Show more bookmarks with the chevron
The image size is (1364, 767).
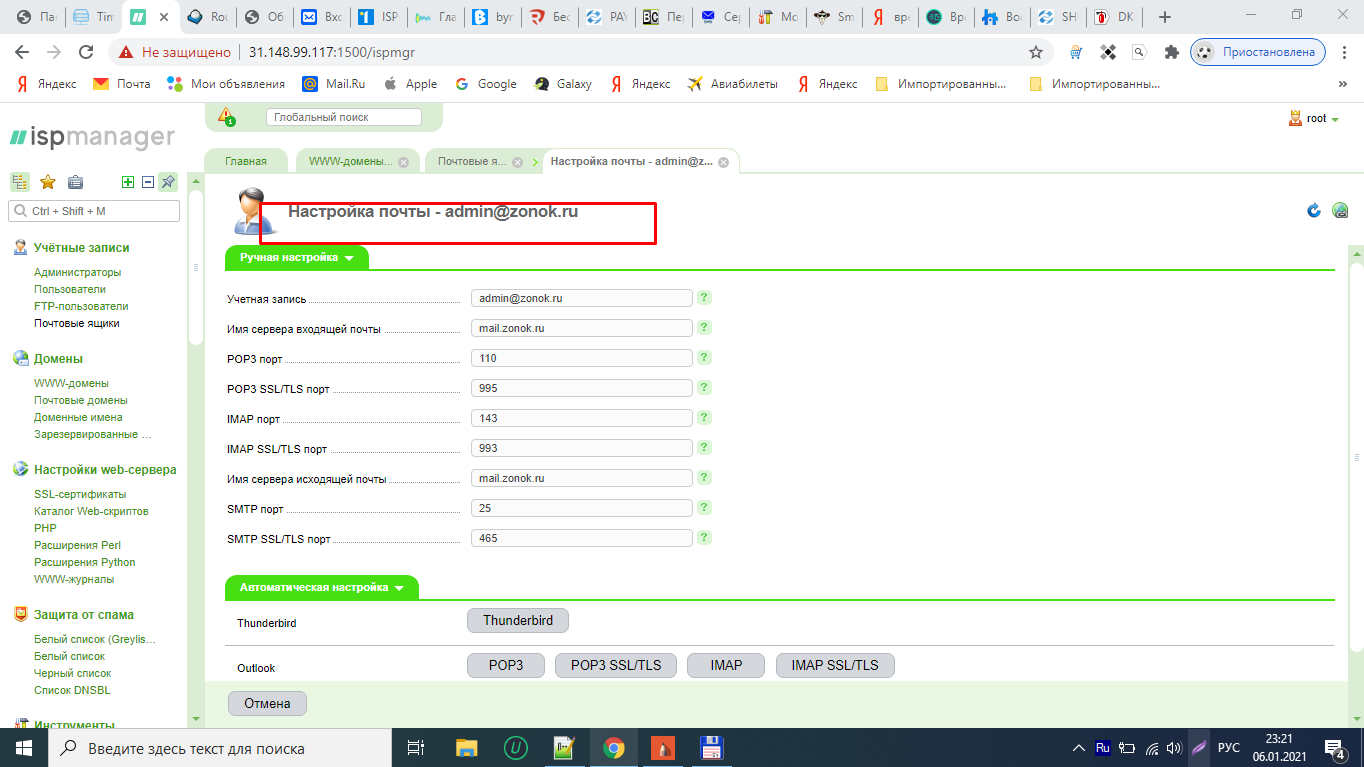click(x=1342, y=84)
